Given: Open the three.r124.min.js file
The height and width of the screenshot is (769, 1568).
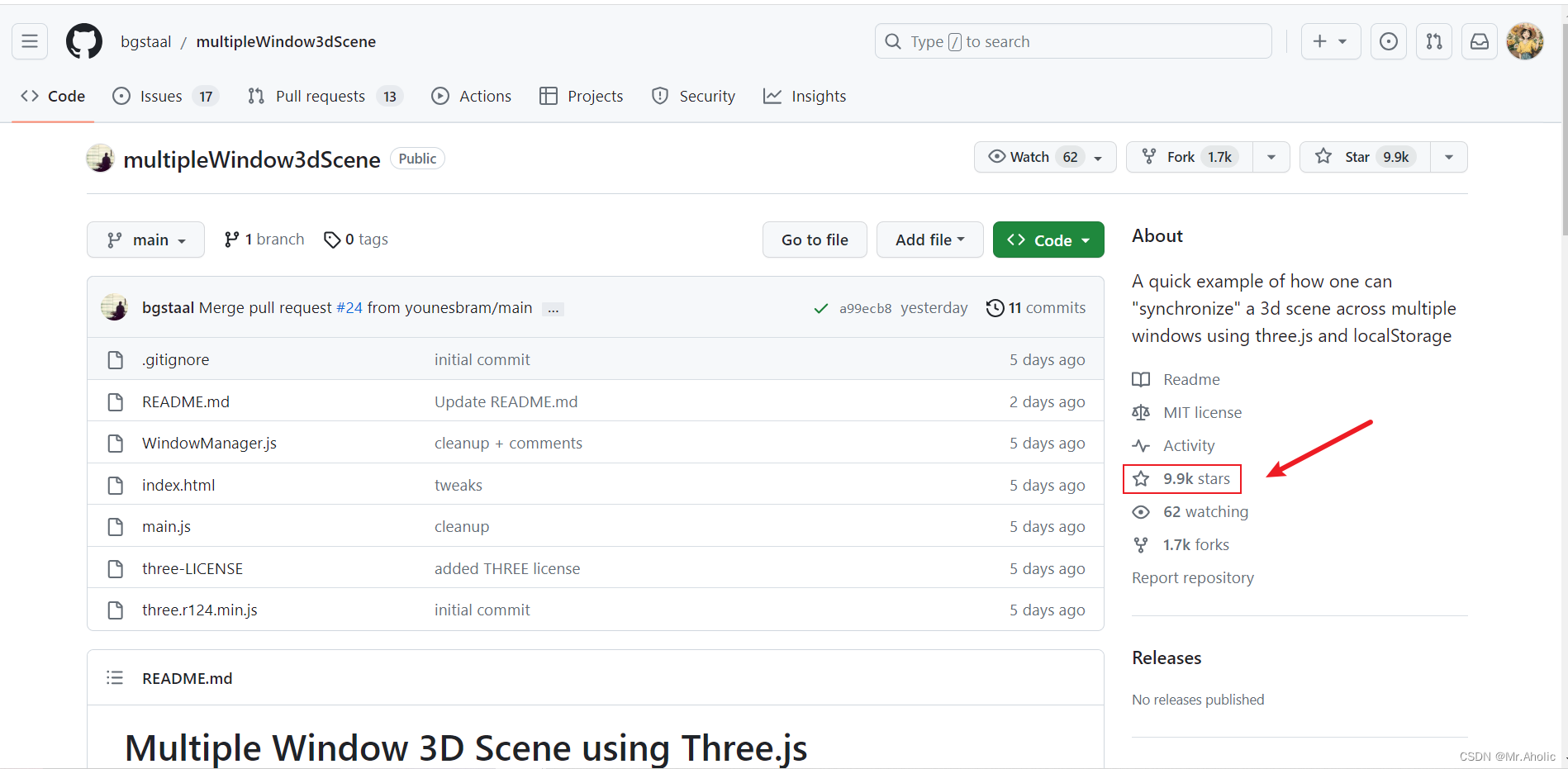Looking at the screenshot, I should pyautogui.click(x=200, y=610).
